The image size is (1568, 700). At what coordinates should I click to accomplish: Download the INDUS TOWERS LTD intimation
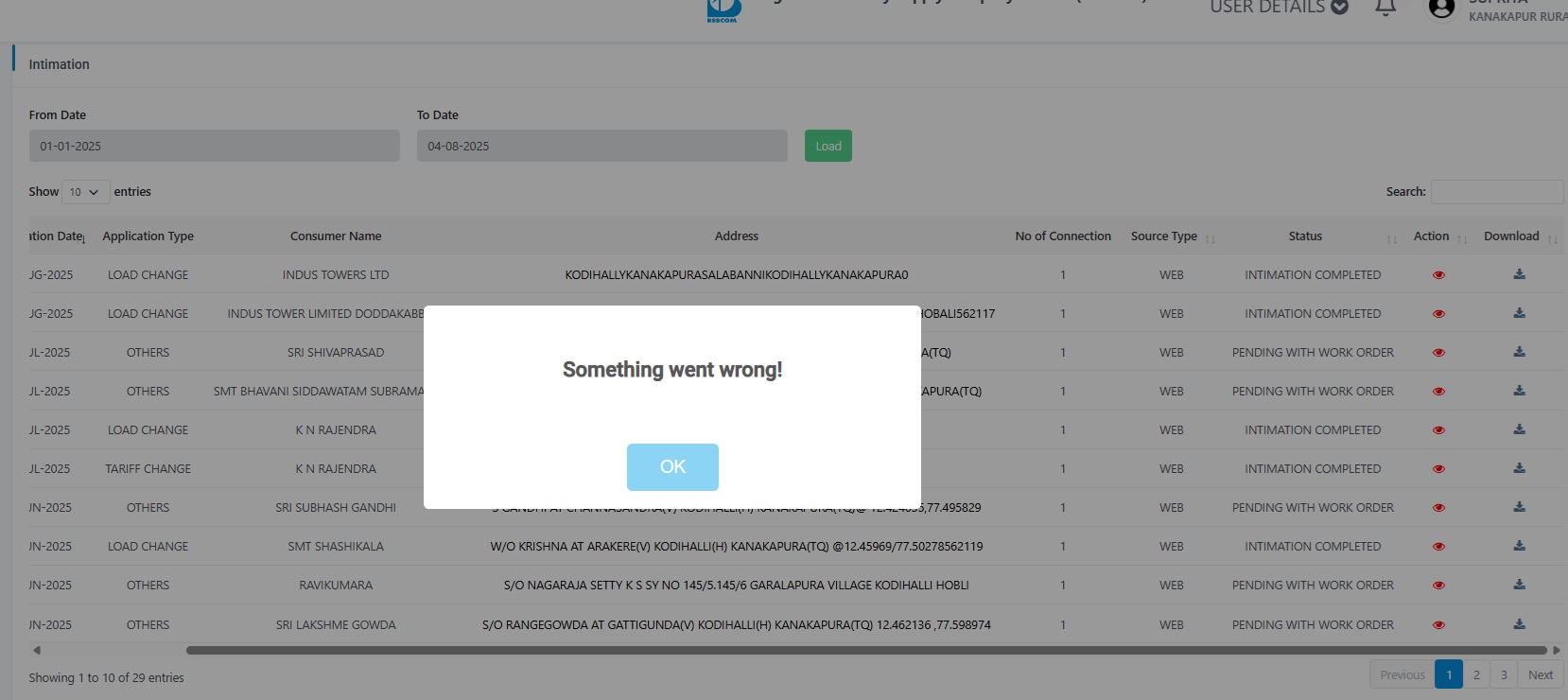coord(1519,274)
